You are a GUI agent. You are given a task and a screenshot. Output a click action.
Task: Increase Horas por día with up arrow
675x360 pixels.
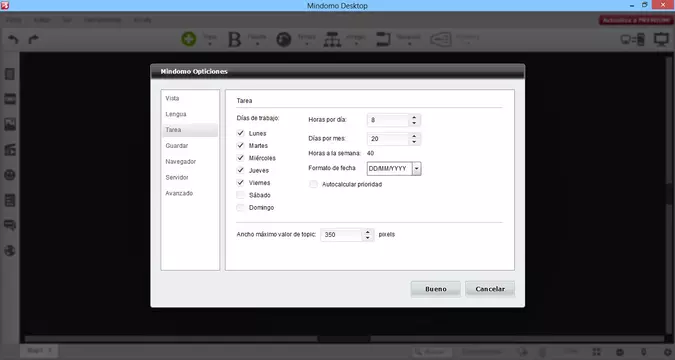click(x=414, y=117)
